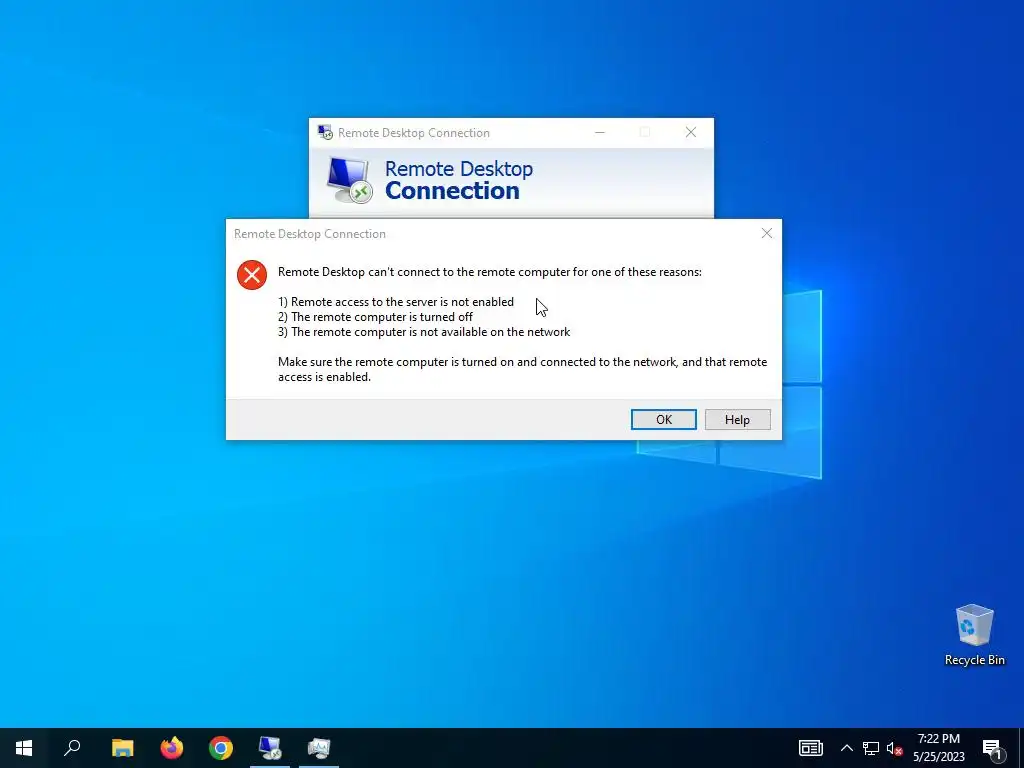Click the error dialog's title bar text
Screen dimensions: 1024x768
tap(310, 234)
